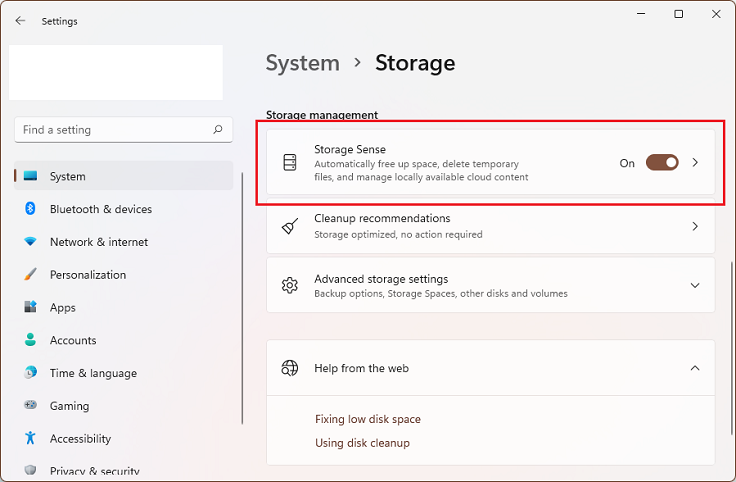This screenshot has height=482, width=736.
Task: Go to Personalization settings
Action: 123,275
